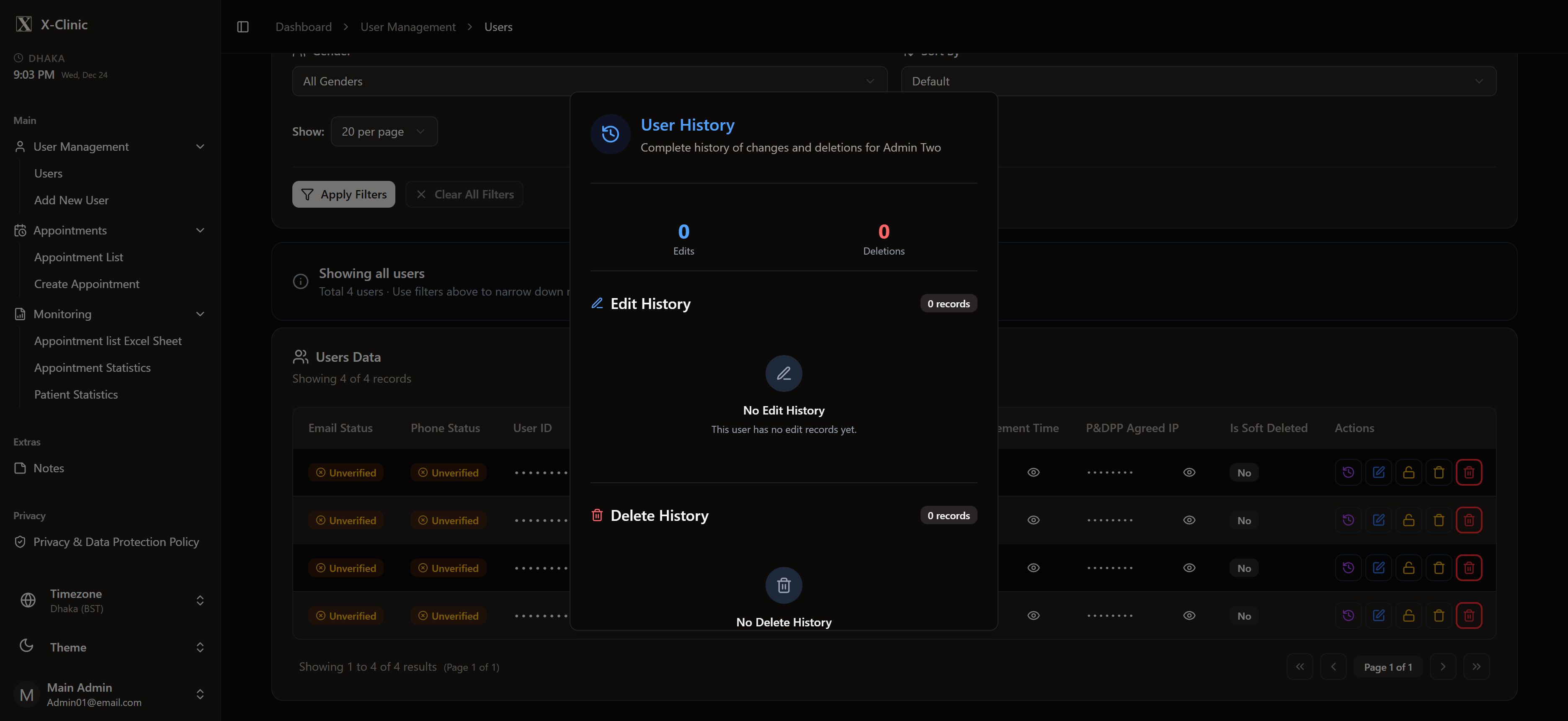Screen dimensions: 1568x721
Task: Click blue edit icon in second user row
Action: 1378,520
